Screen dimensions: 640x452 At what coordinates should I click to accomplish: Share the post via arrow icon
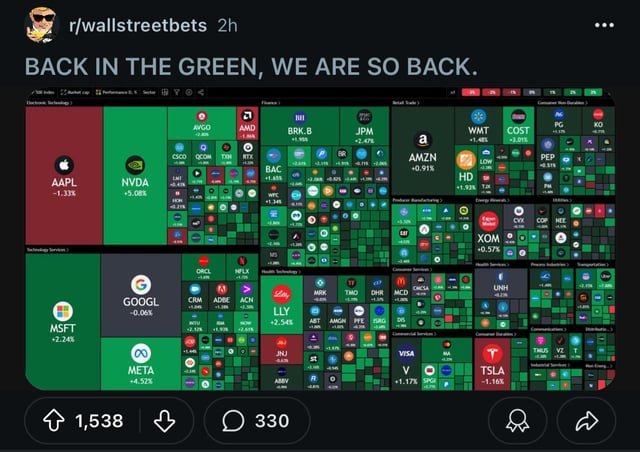coord(587,421)
